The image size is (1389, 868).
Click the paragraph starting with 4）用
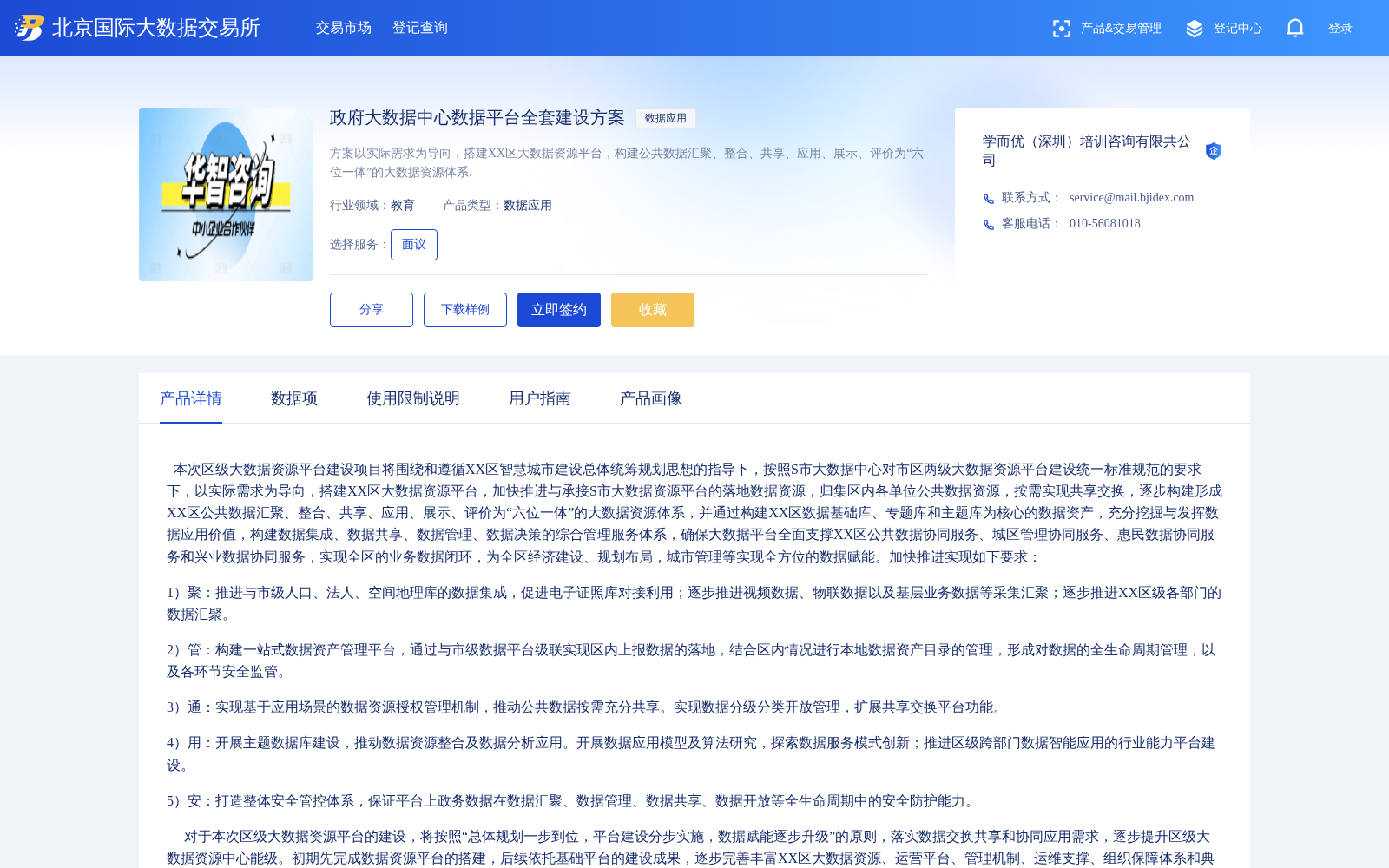tap(694, 753)
